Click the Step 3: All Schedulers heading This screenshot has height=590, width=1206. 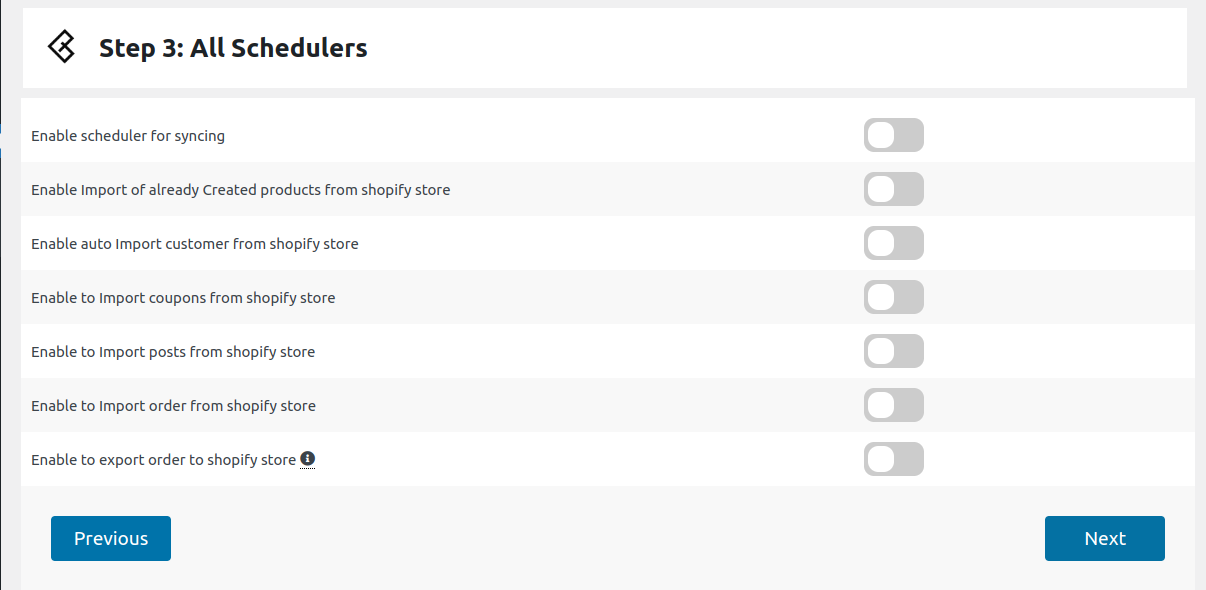pos(233,48)
